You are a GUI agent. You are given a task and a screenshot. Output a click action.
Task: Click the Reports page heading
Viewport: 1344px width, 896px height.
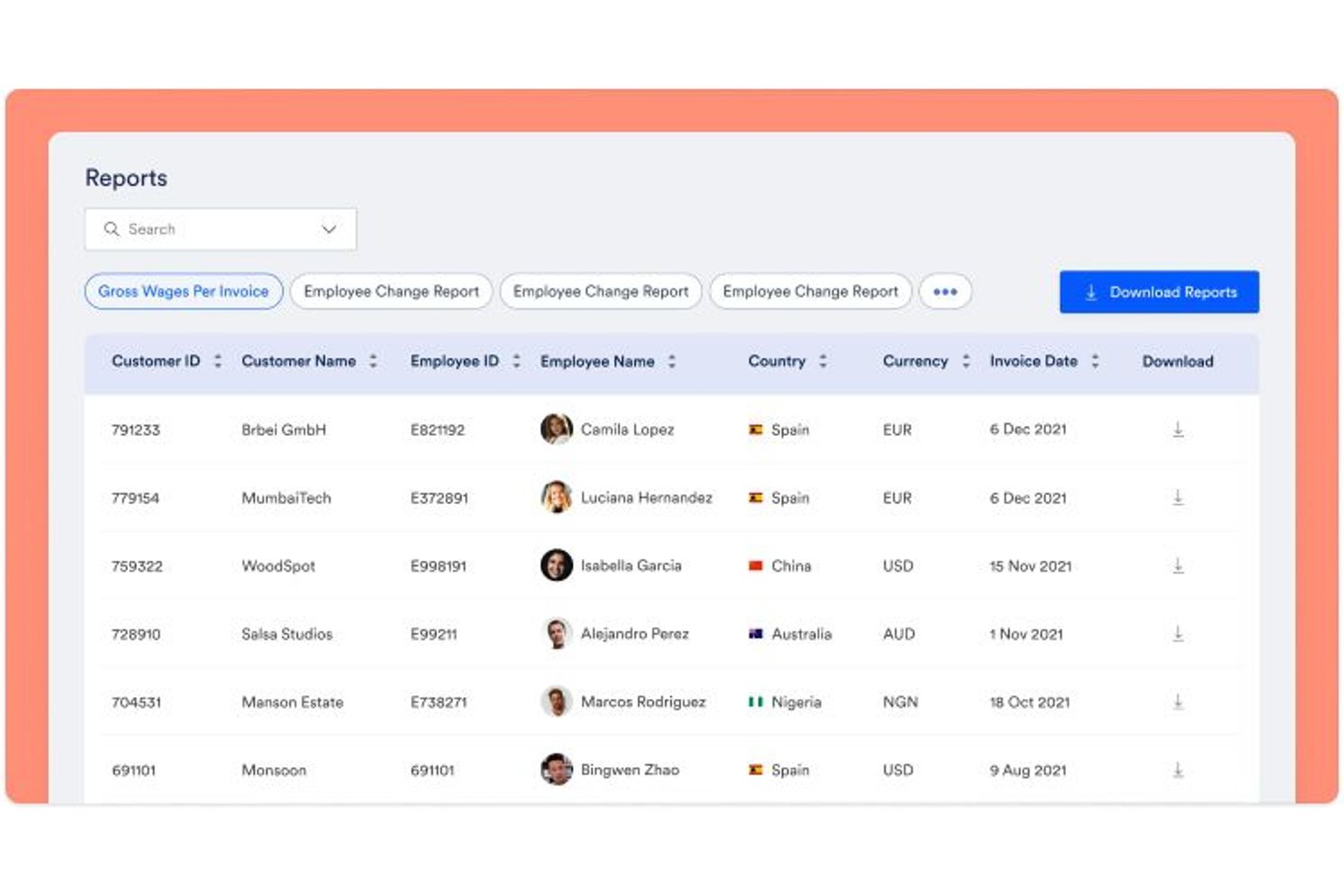click(x=126, y=178)
